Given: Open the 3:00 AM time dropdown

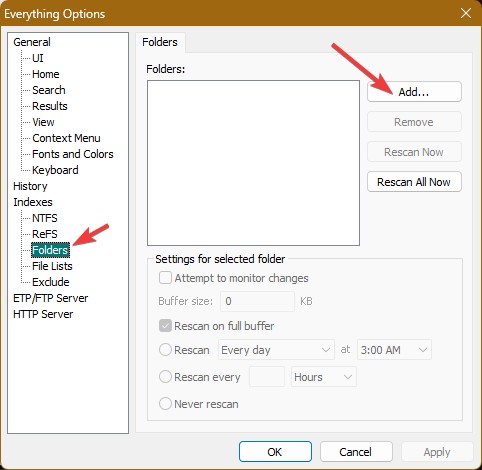Looking at the screenshot, I should [x=394, y=350].
